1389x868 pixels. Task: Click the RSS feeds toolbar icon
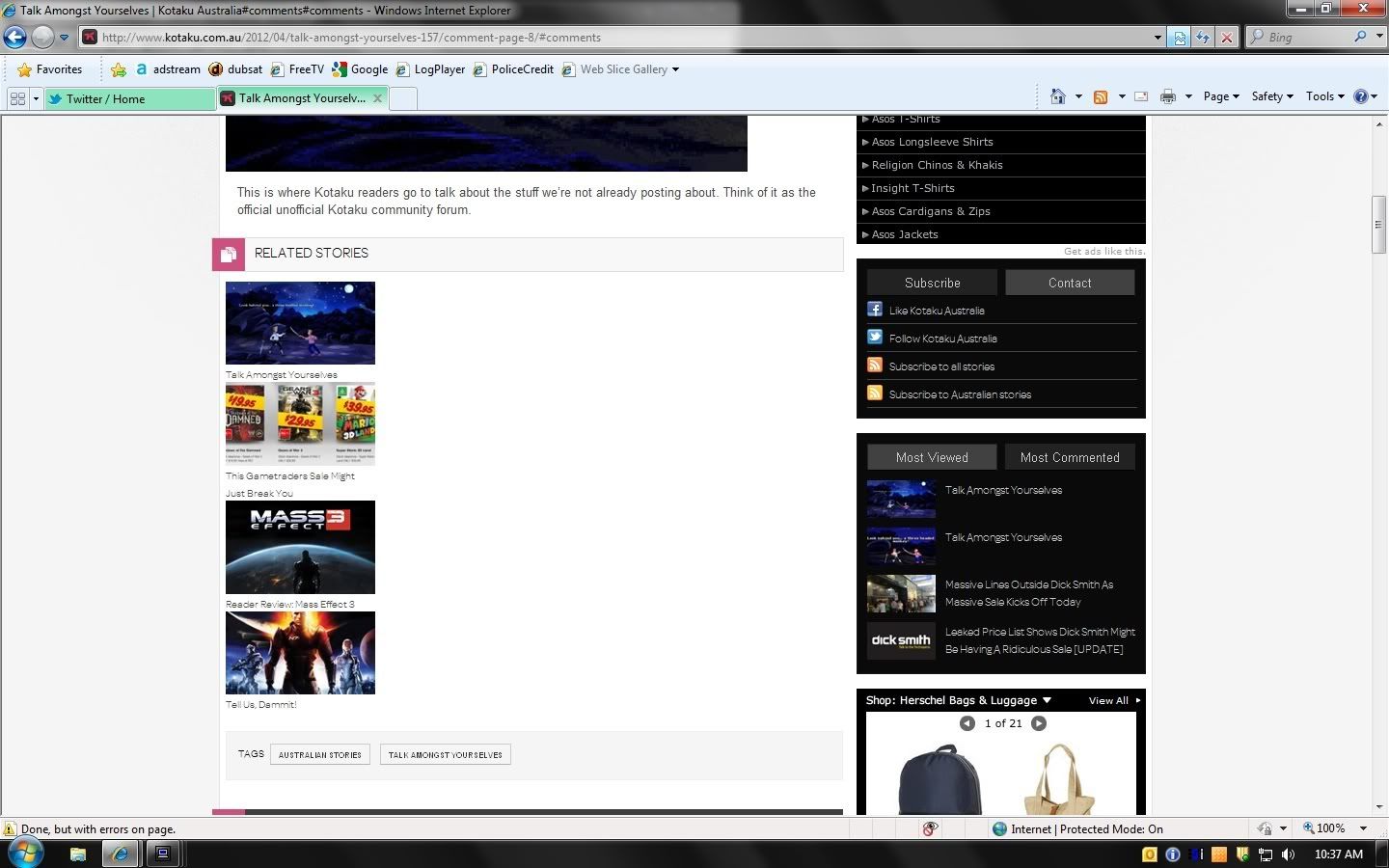[x=1100, y=96]
